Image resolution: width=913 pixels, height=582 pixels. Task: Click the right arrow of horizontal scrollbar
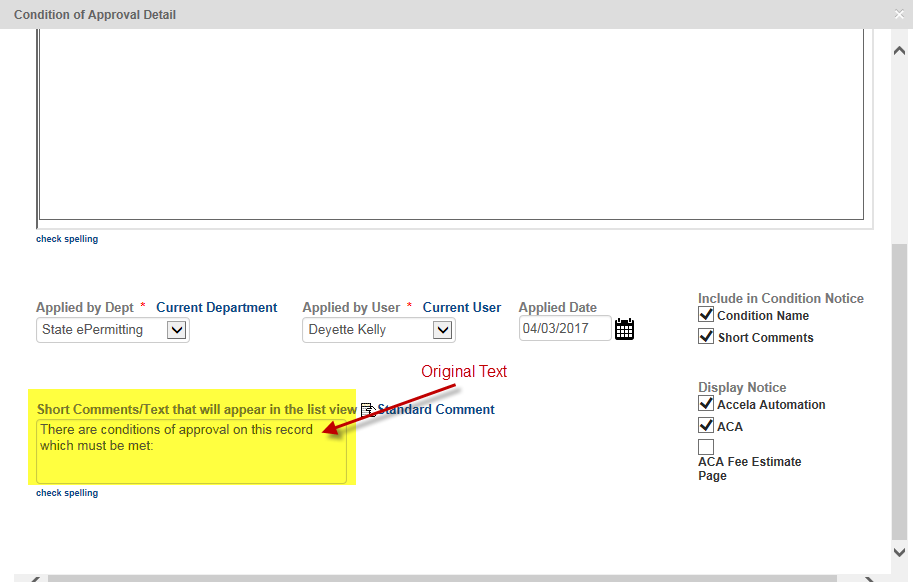click(x=868, y=578)
